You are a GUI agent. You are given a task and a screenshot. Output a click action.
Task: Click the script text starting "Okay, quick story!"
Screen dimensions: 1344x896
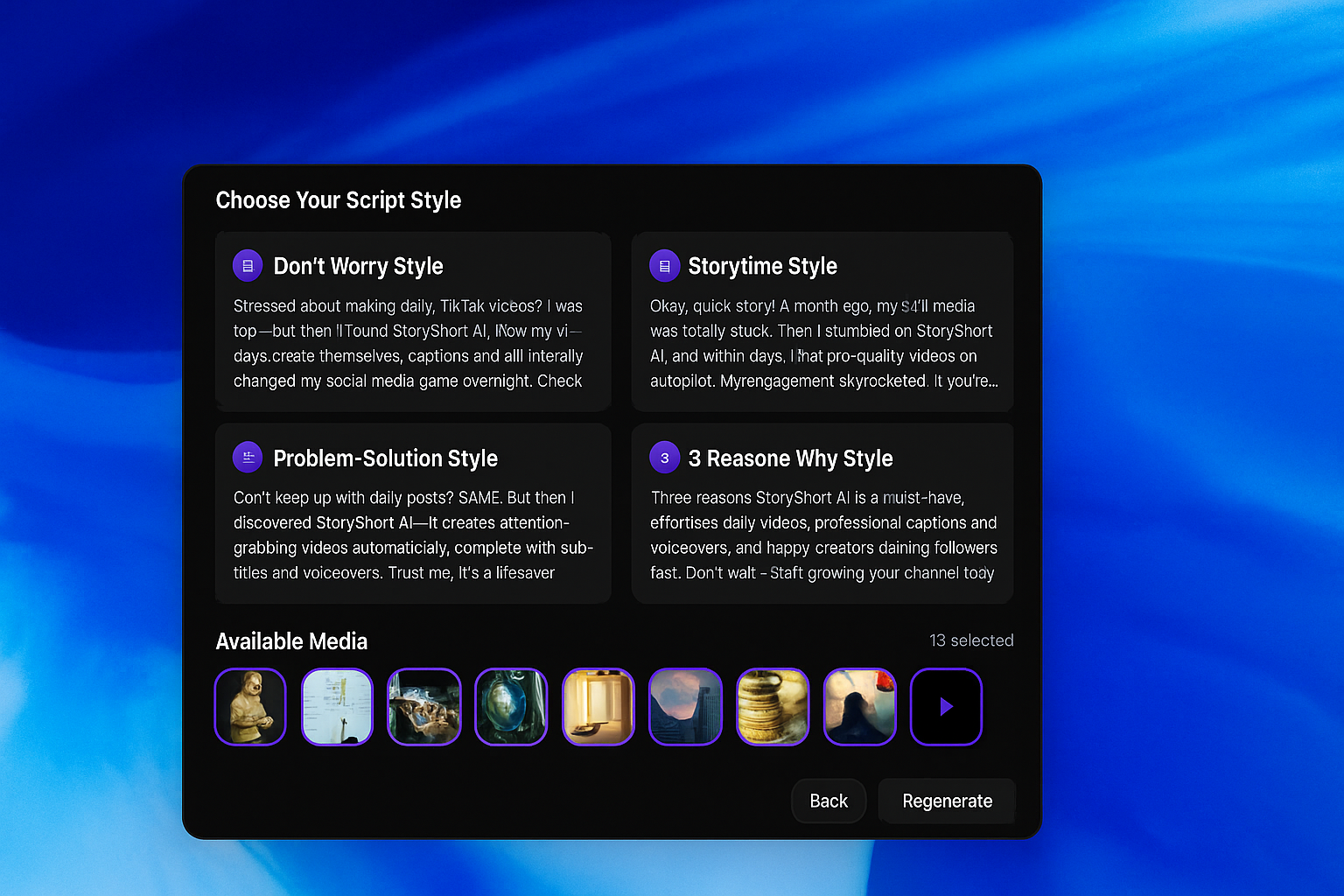tap(823, 343)
